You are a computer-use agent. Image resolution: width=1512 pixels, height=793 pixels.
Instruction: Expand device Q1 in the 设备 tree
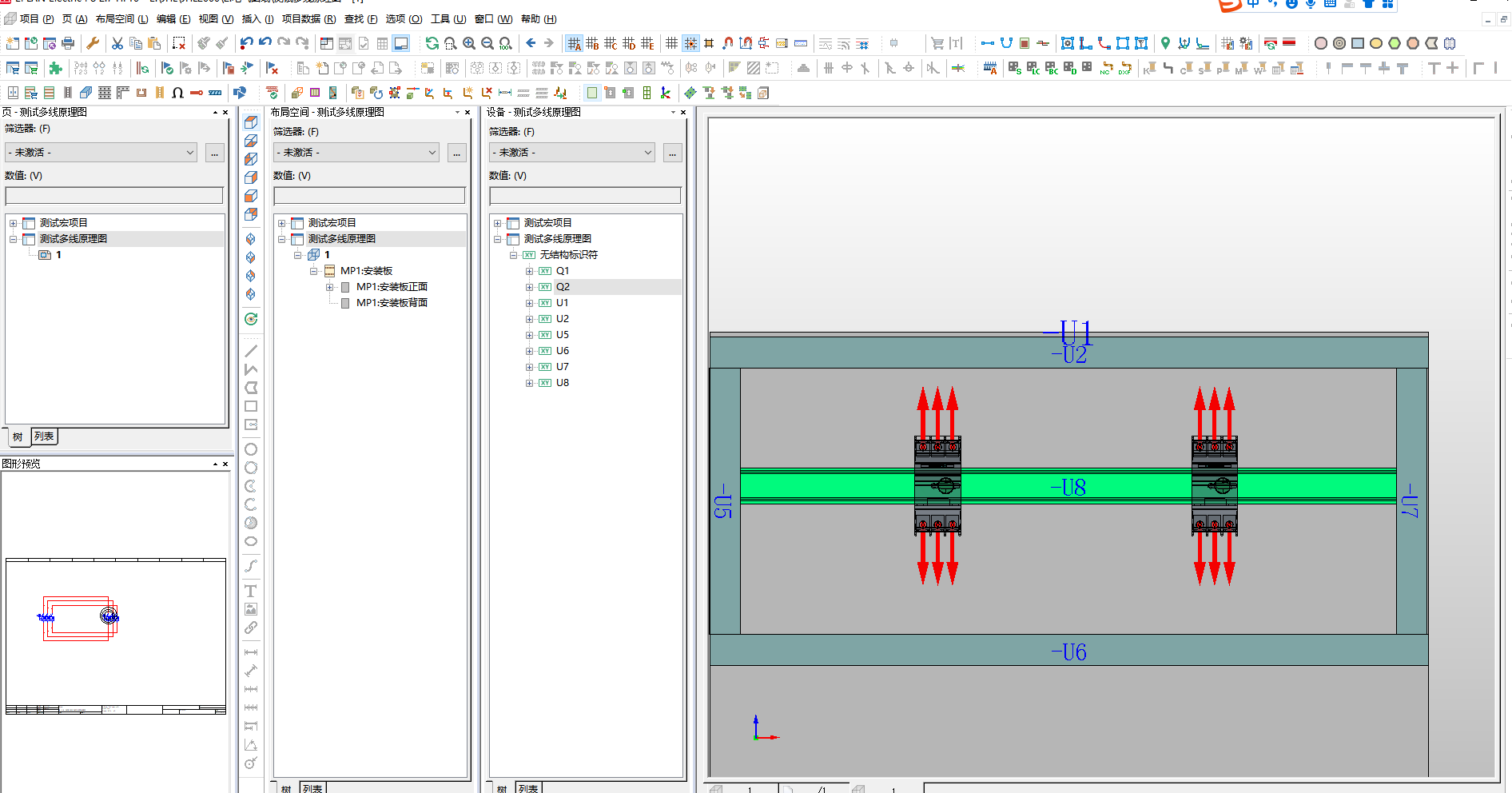[x=529, y=271]
